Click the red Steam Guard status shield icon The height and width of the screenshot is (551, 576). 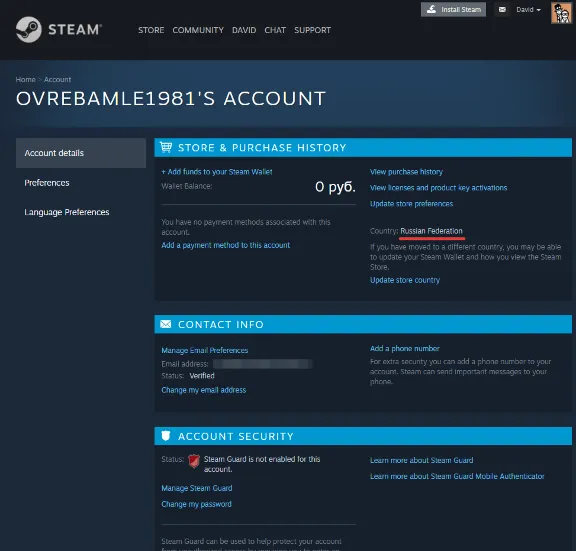[x=194, y=460]
